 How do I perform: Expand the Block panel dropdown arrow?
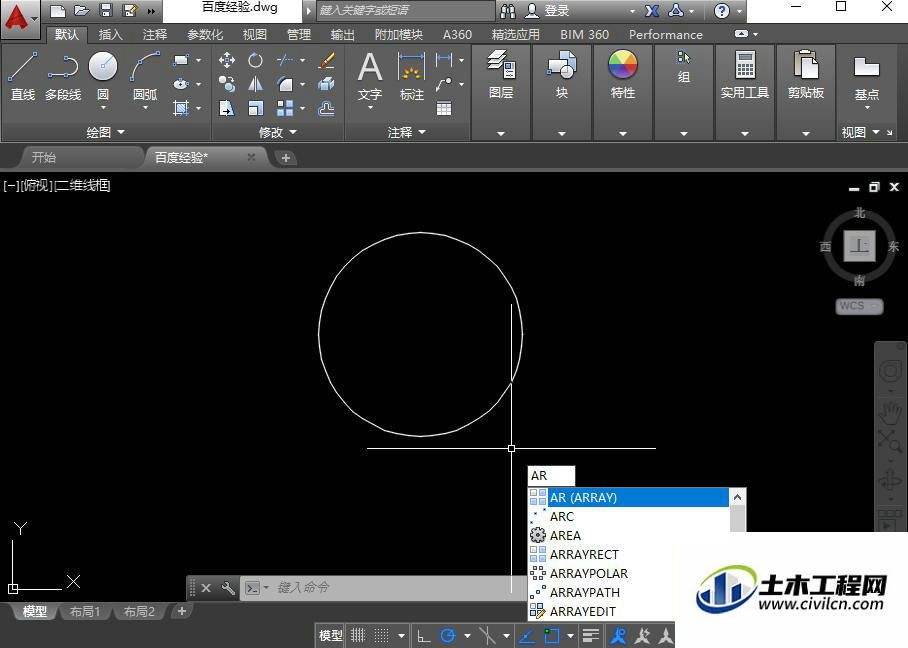[562, 133]
